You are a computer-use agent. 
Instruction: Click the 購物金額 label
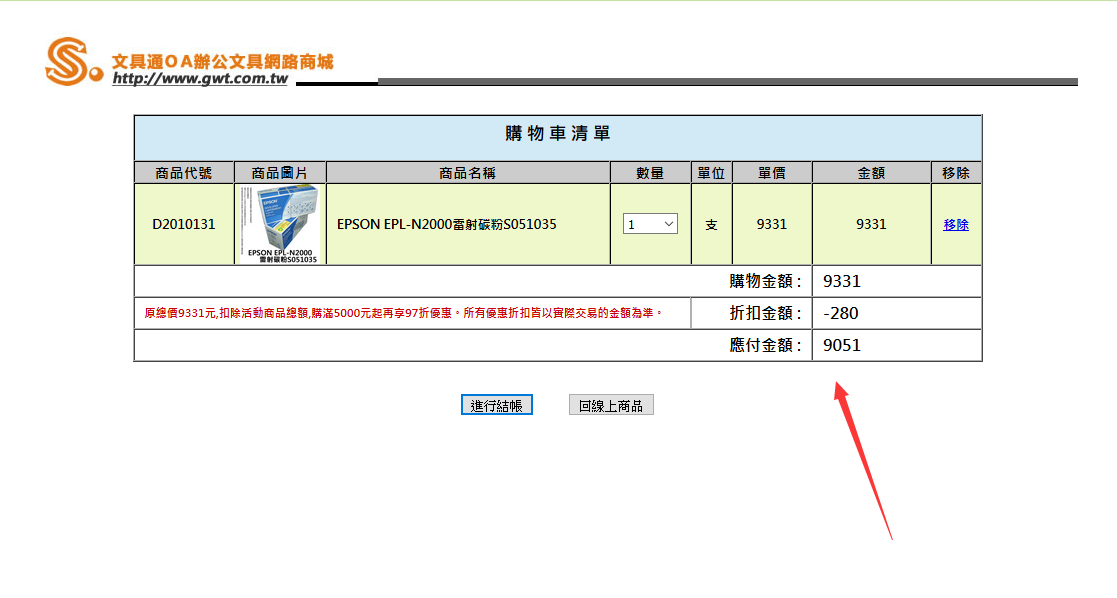click(765, 282)
